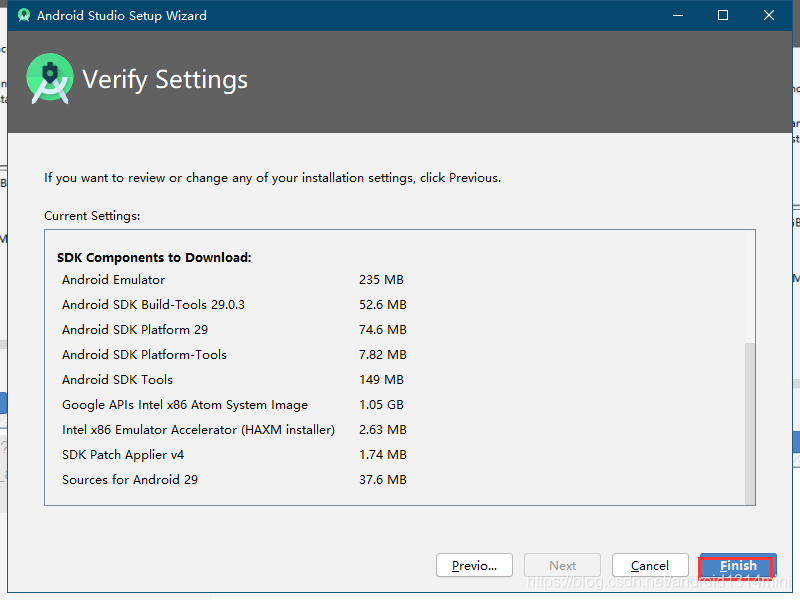Click the 'Android Studio Setup Wizard' window title
Viewport: 800px width, 600px height.
[x=121, y=16]
